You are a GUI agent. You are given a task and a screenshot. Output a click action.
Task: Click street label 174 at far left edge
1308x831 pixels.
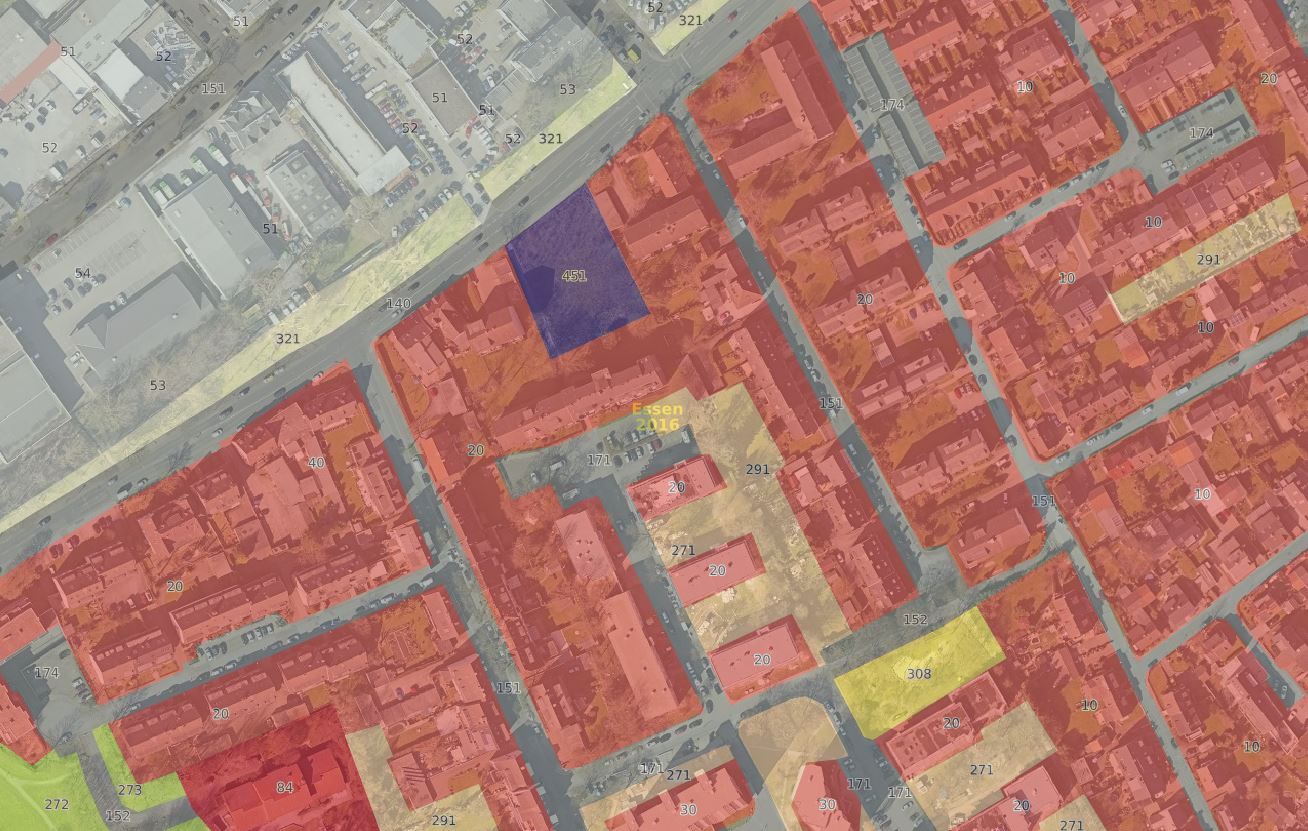(x=46, y=673)
